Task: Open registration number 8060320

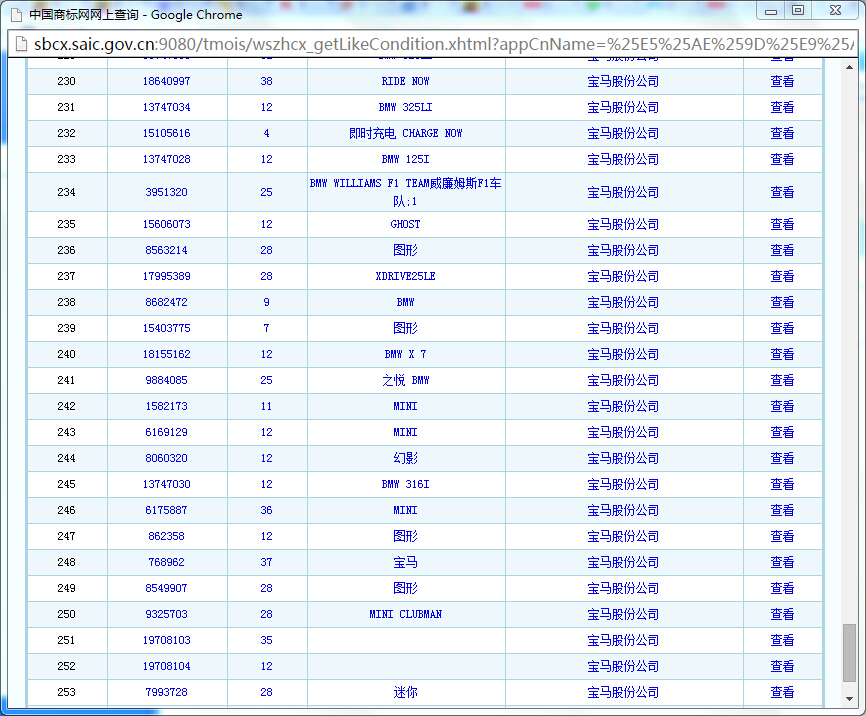Action: tap(166, 458)
